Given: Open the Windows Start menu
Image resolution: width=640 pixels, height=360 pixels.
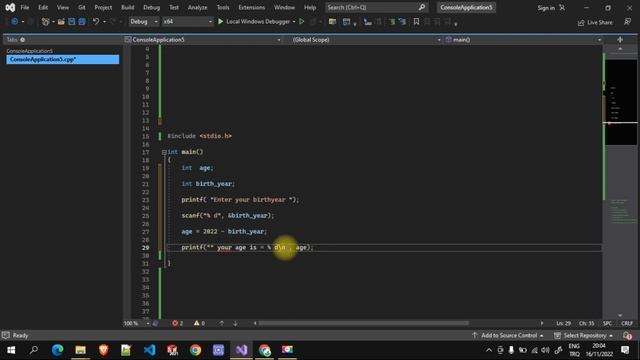Looking at the screenshot, I should coord(11,350).
